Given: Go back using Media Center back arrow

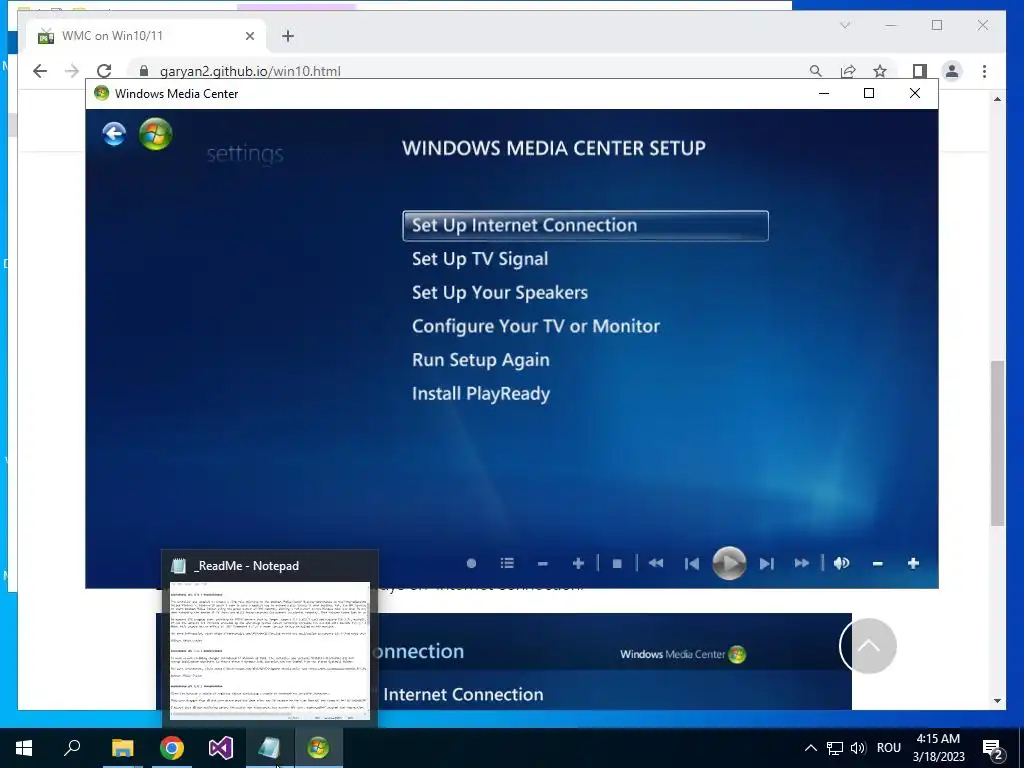Looking at the screenshot, I should click(x=114, y=134).
